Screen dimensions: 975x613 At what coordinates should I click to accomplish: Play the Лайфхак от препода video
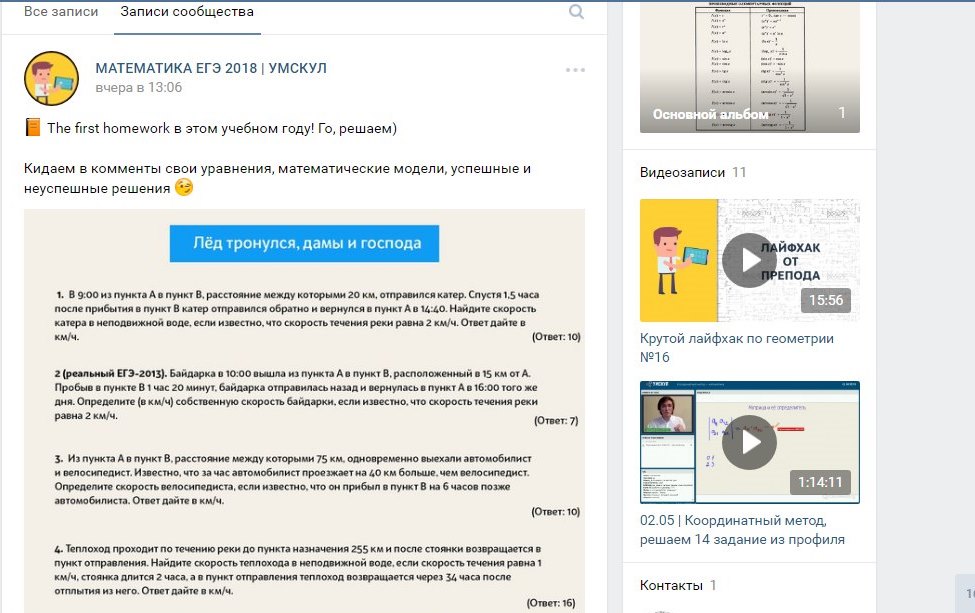(749, 260)
